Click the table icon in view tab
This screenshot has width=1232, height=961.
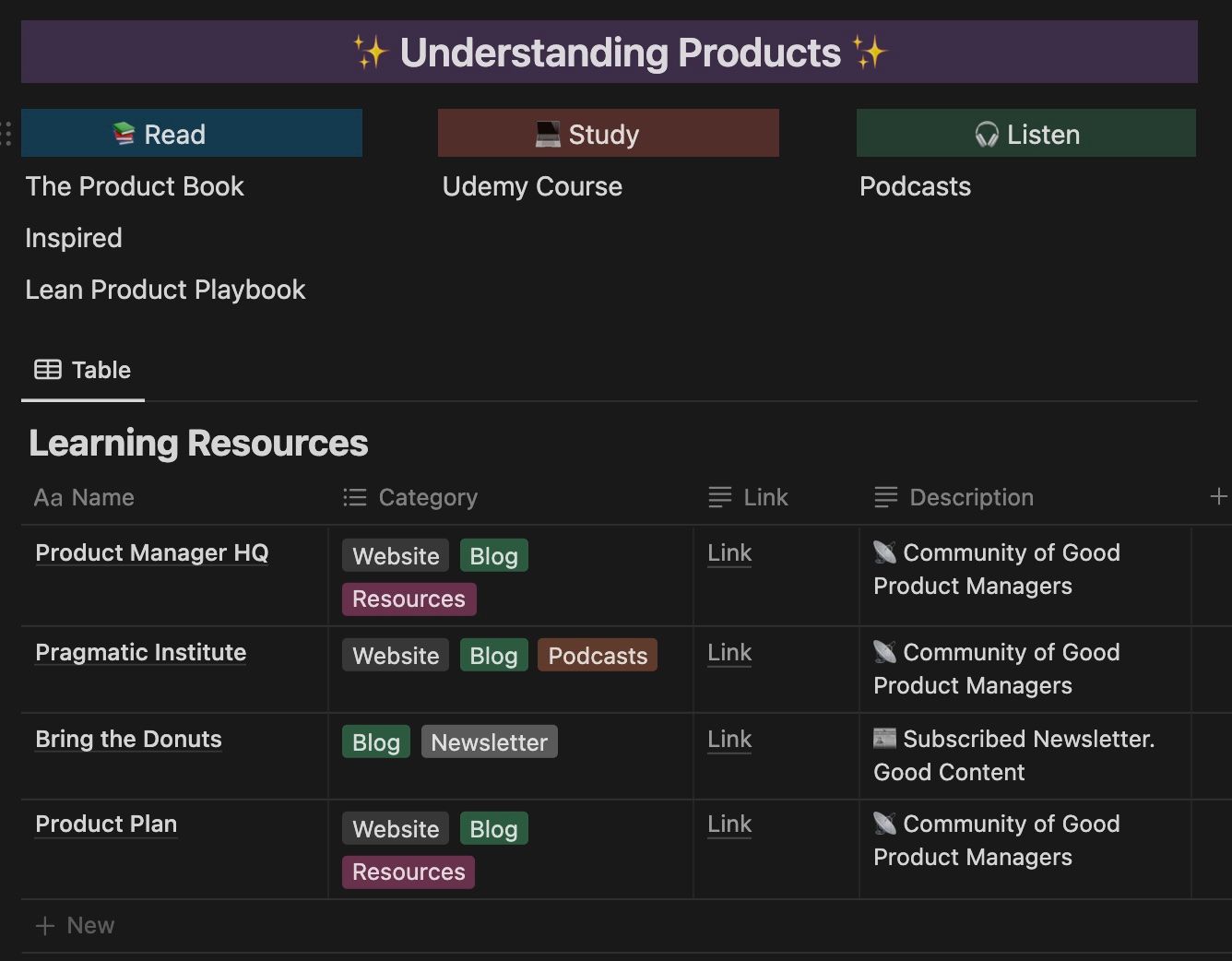(48, 370)
